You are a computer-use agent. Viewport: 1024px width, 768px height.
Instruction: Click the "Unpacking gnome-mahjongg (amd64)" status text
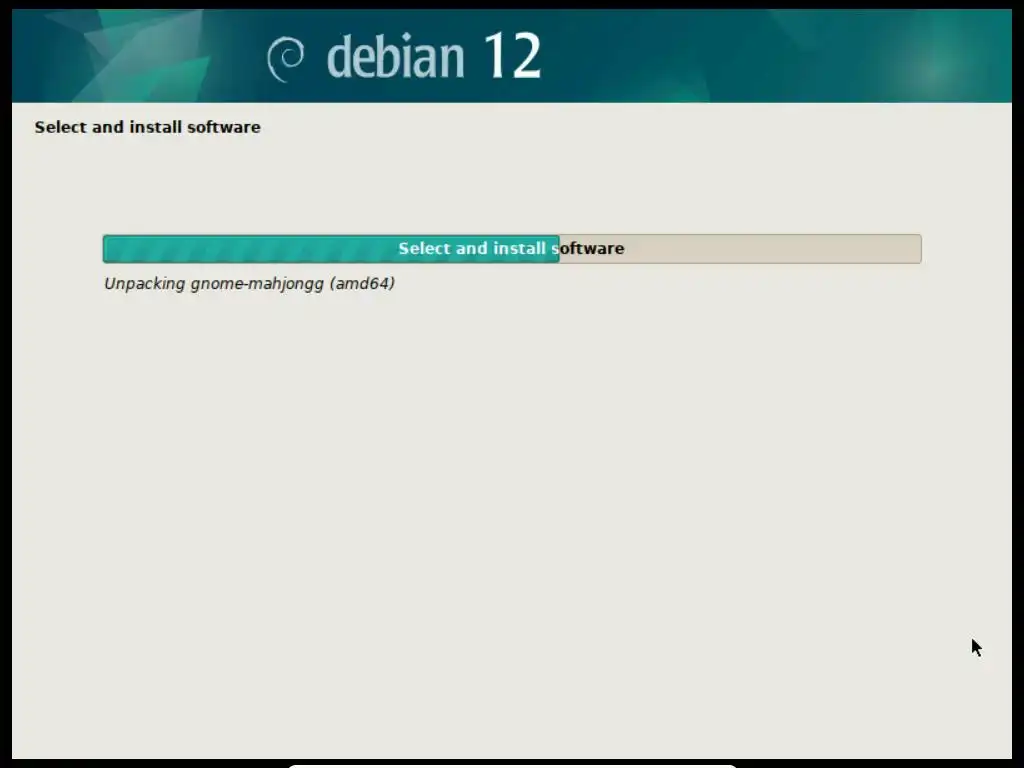(249, 284)
